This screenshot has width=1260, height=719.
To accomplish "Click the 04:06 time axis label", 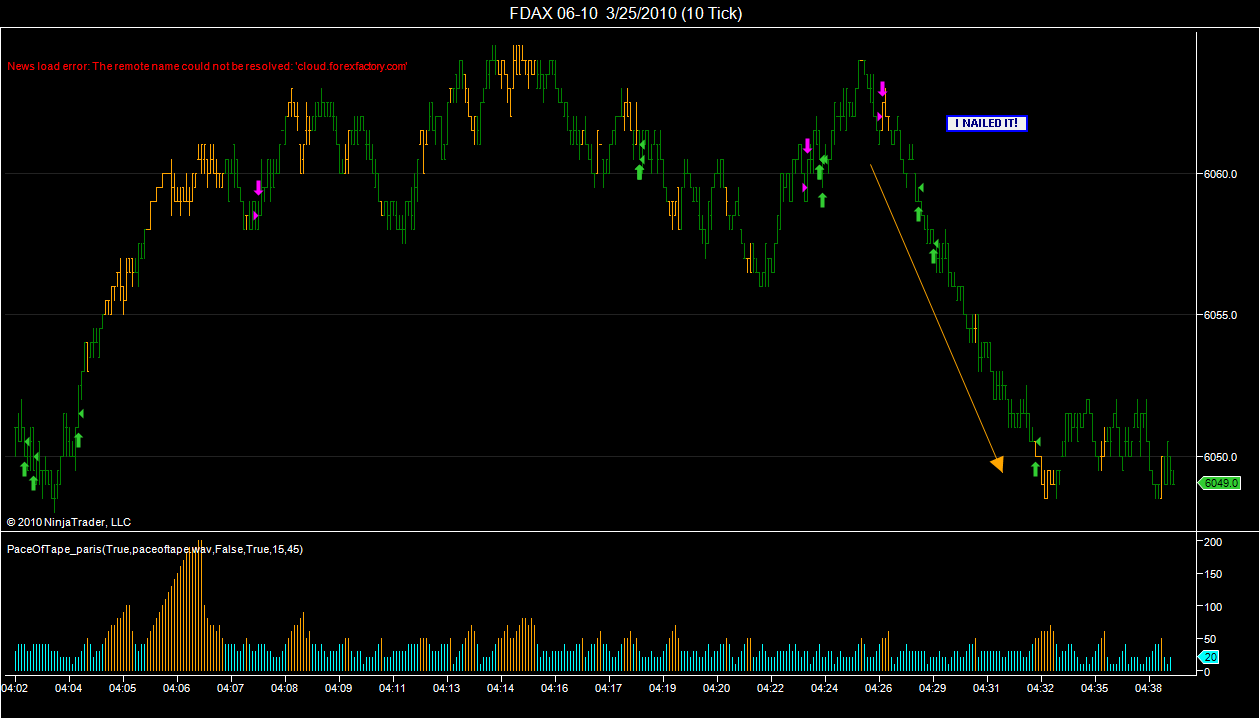I will click(x=177, y=688).
